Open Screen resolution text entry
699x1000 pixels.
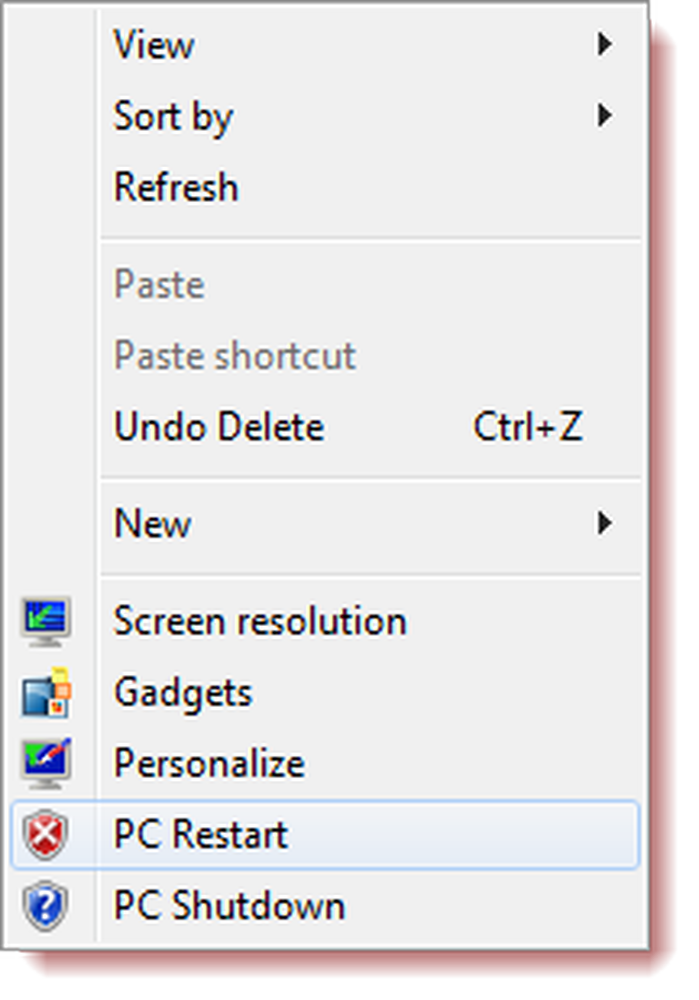(x=260, y=621)
